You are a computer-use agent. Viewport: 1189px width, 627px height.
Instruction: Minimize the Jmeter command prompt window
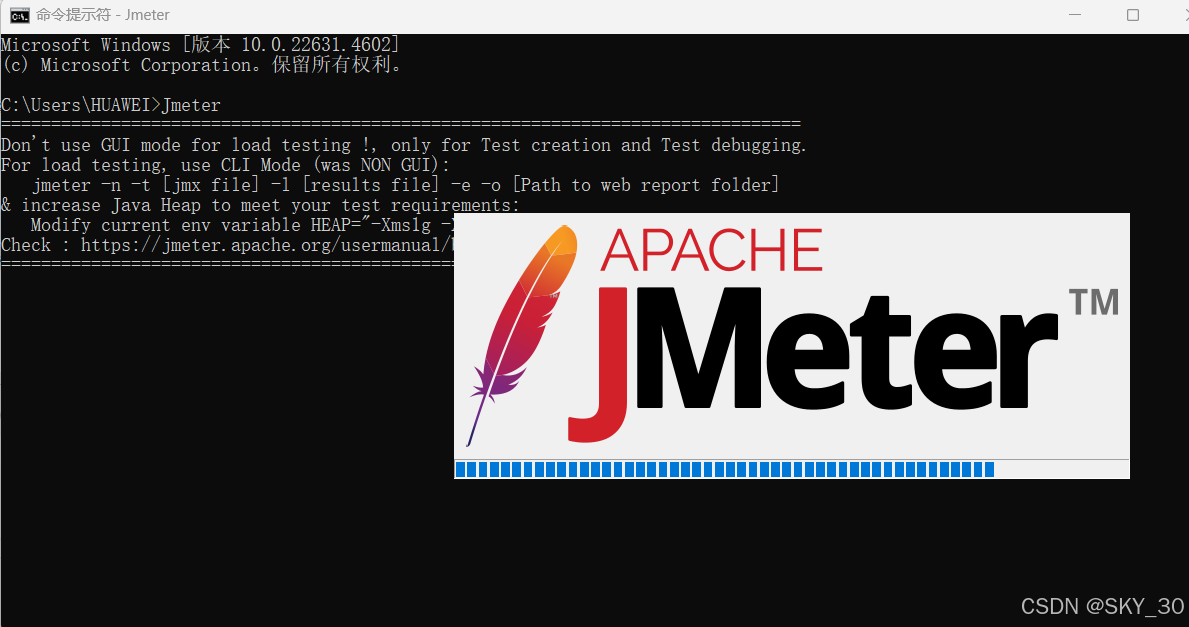click(1074, 15)
